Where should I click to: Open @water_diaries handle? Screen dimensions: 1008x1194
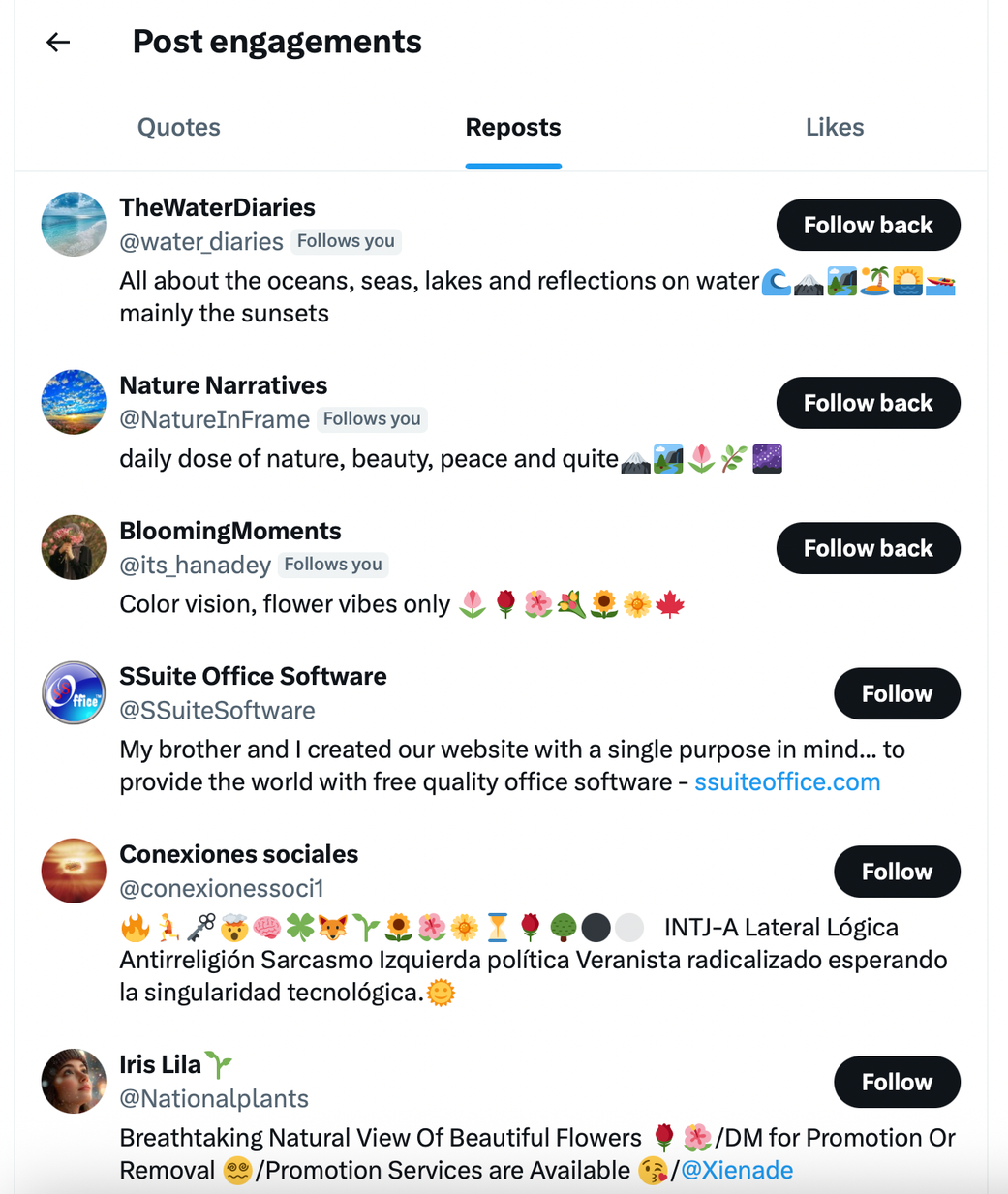[201, 242]
